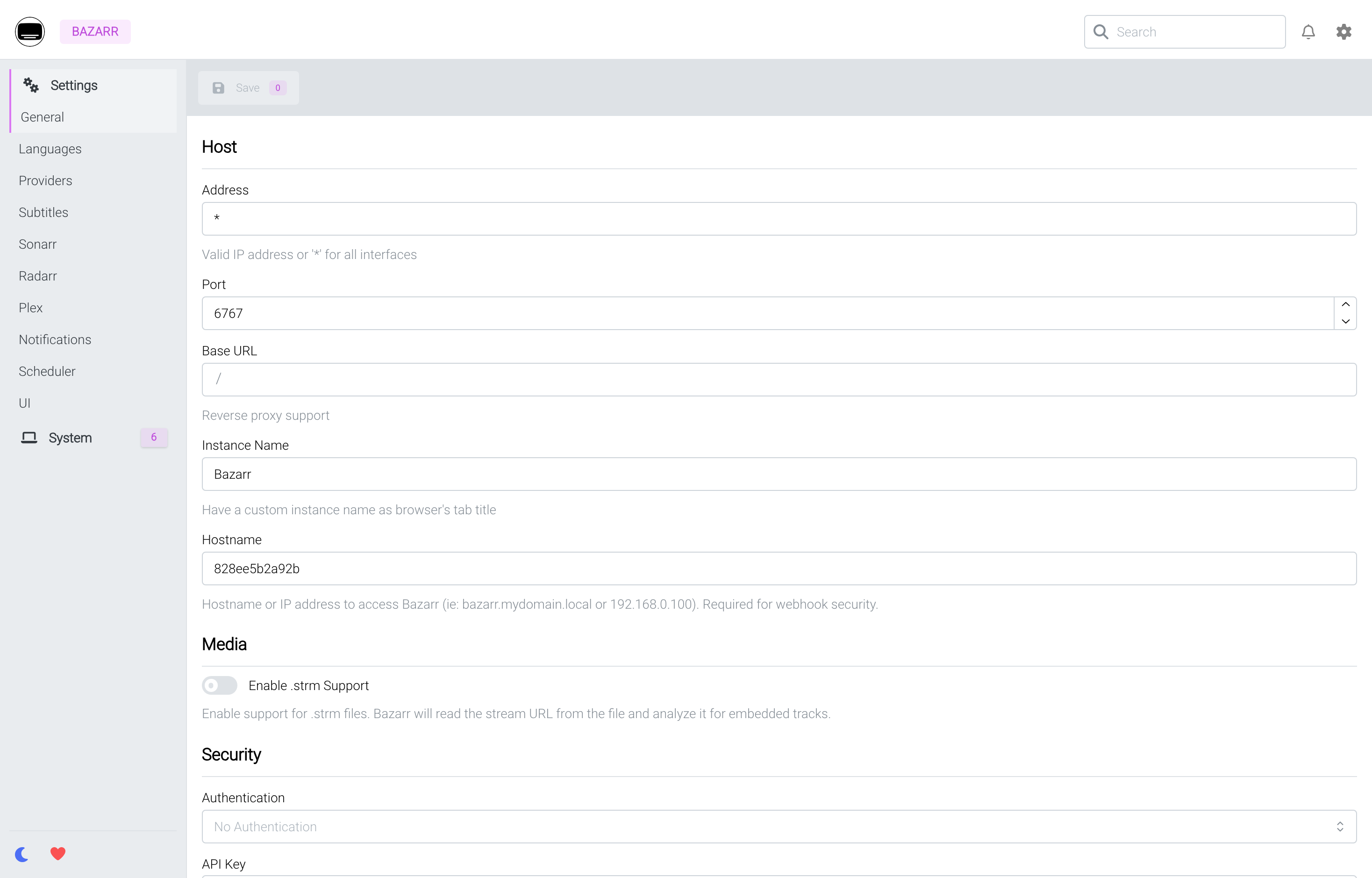Image resolution: width=1372 pixels, height=878 pixels.
Task: Click the Address field label
Action: click(225, 190)
